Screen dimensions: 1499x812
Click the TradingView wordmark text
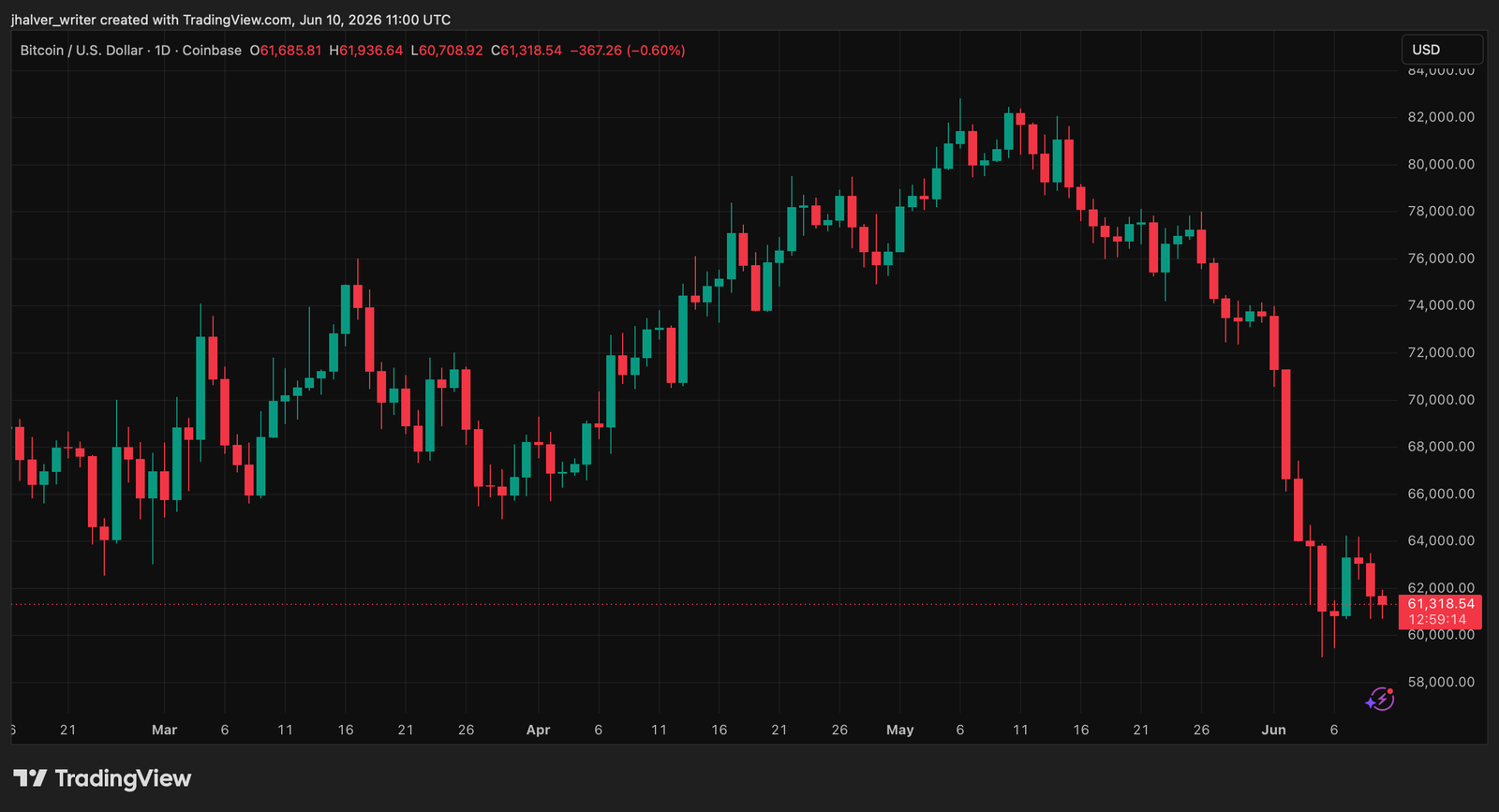coord(123,778)
